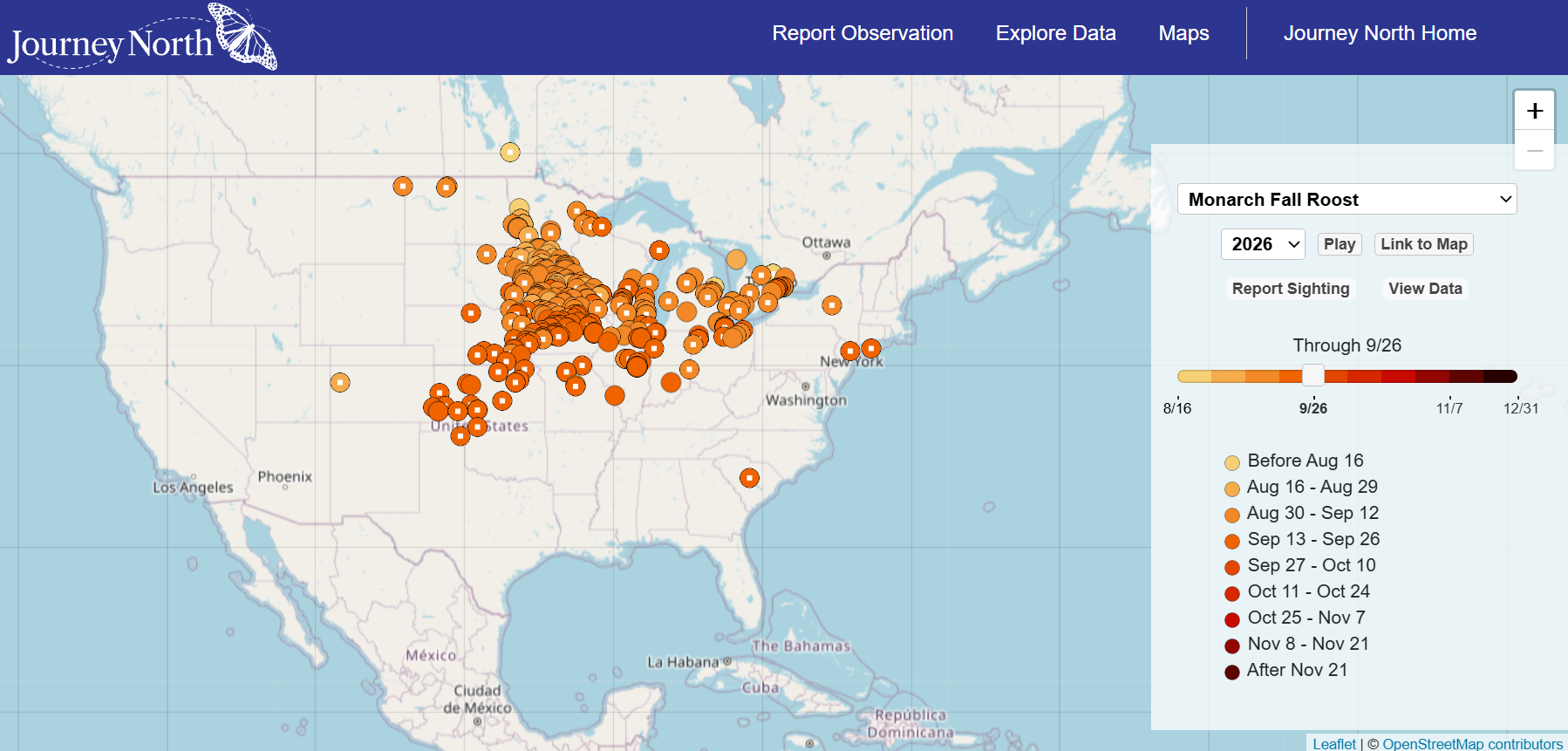The width and height of the screenshot is (1568, 751).
Task: Open the Maps menu item
Action: tap(1183, 33)
